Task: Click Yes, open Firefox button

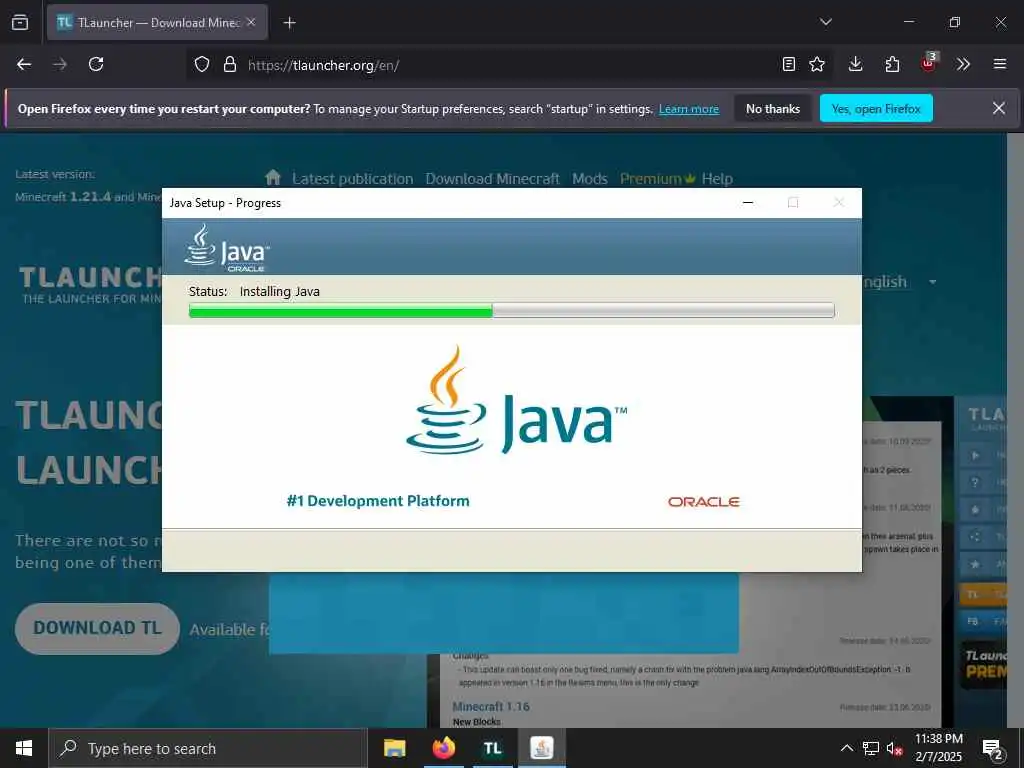Action: click(876, 108)
